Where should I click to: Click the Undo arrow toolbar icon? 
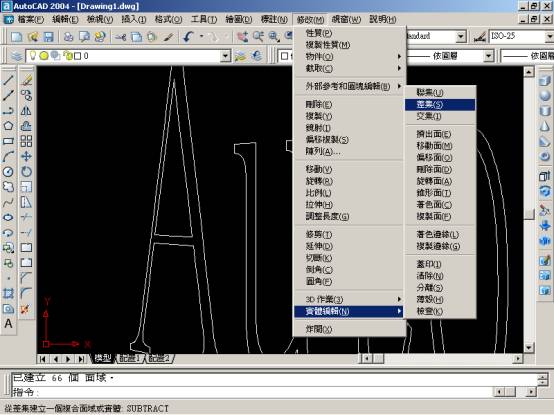[188, 37]
